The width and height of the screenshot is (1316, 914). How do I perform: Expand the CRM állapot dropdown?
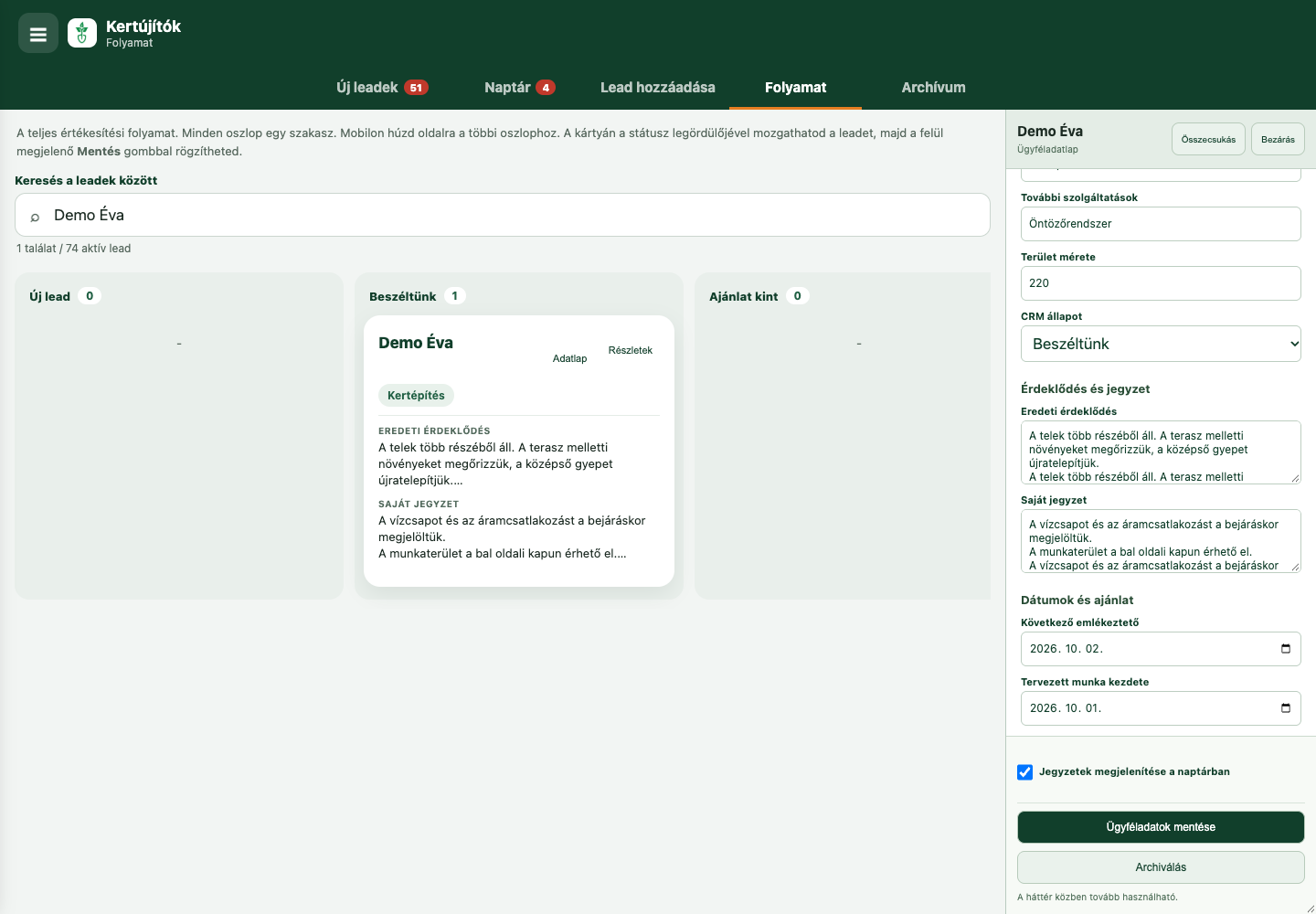pyautogui.click(x=1161, y=344)
